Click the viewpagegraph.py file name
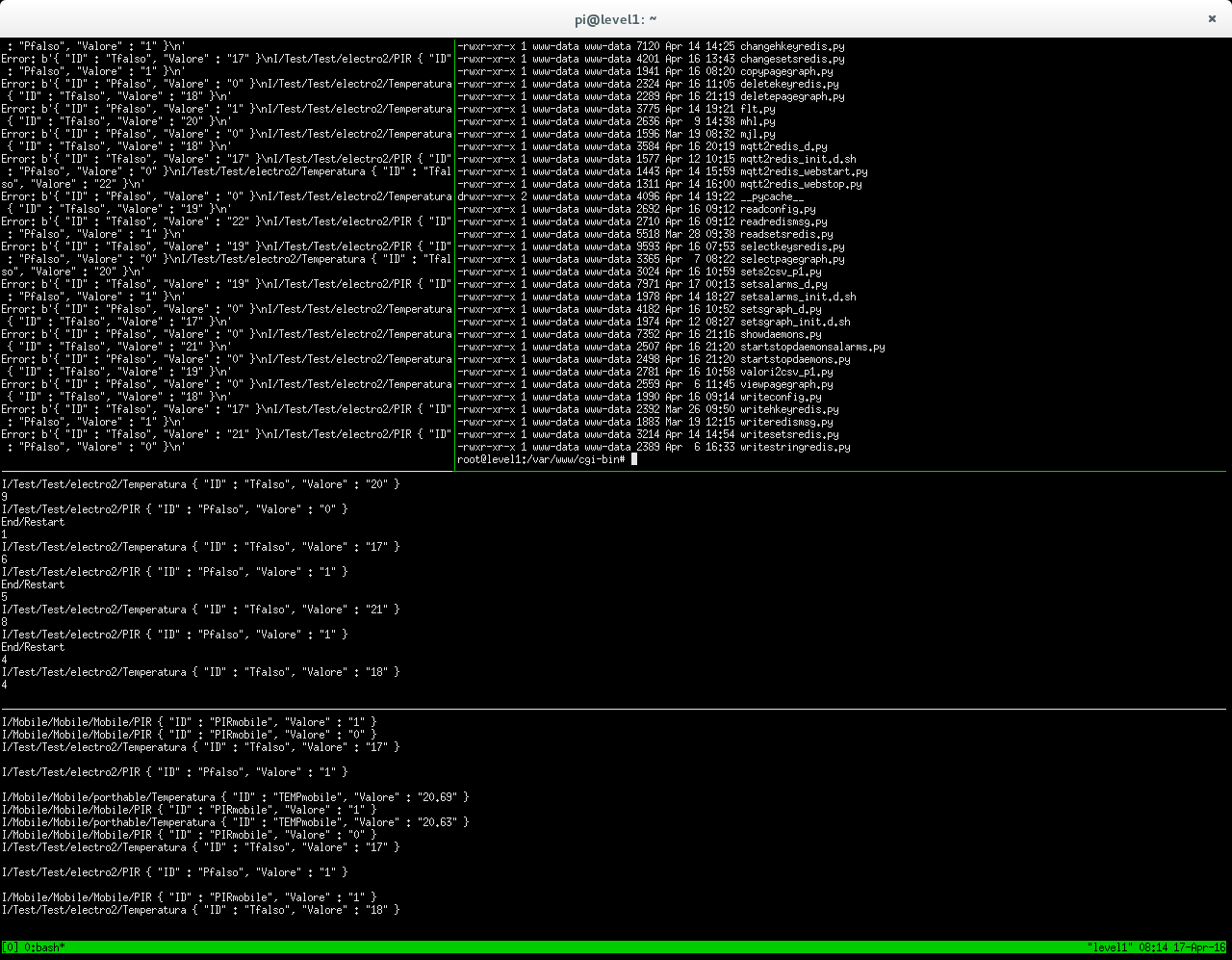The width and height of the screenshot is (1232, 960). [x=786, y=384]
